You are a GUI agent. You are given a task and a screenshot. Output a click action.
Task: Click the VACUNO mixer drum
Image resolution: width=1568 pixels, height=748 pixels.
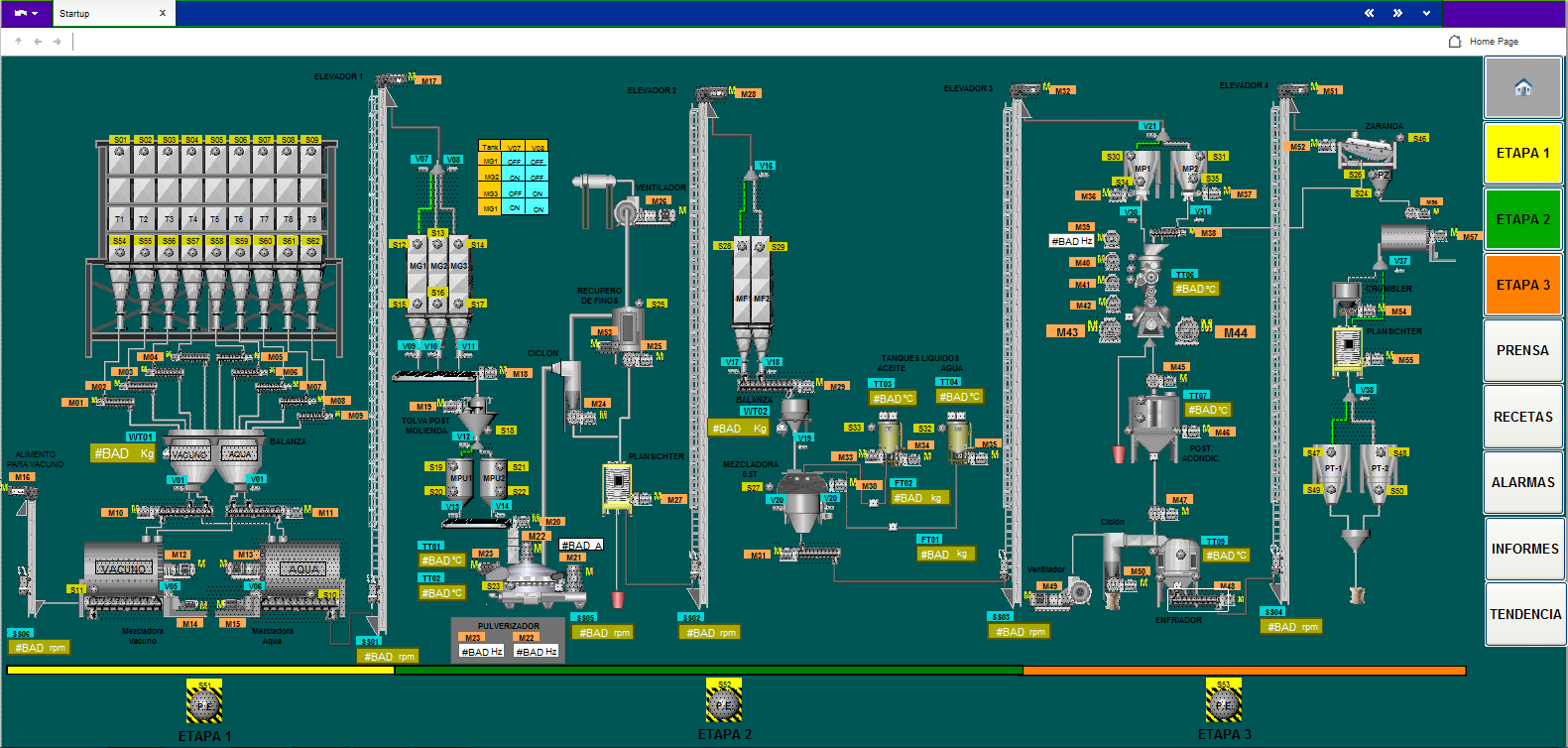[123, 567]
